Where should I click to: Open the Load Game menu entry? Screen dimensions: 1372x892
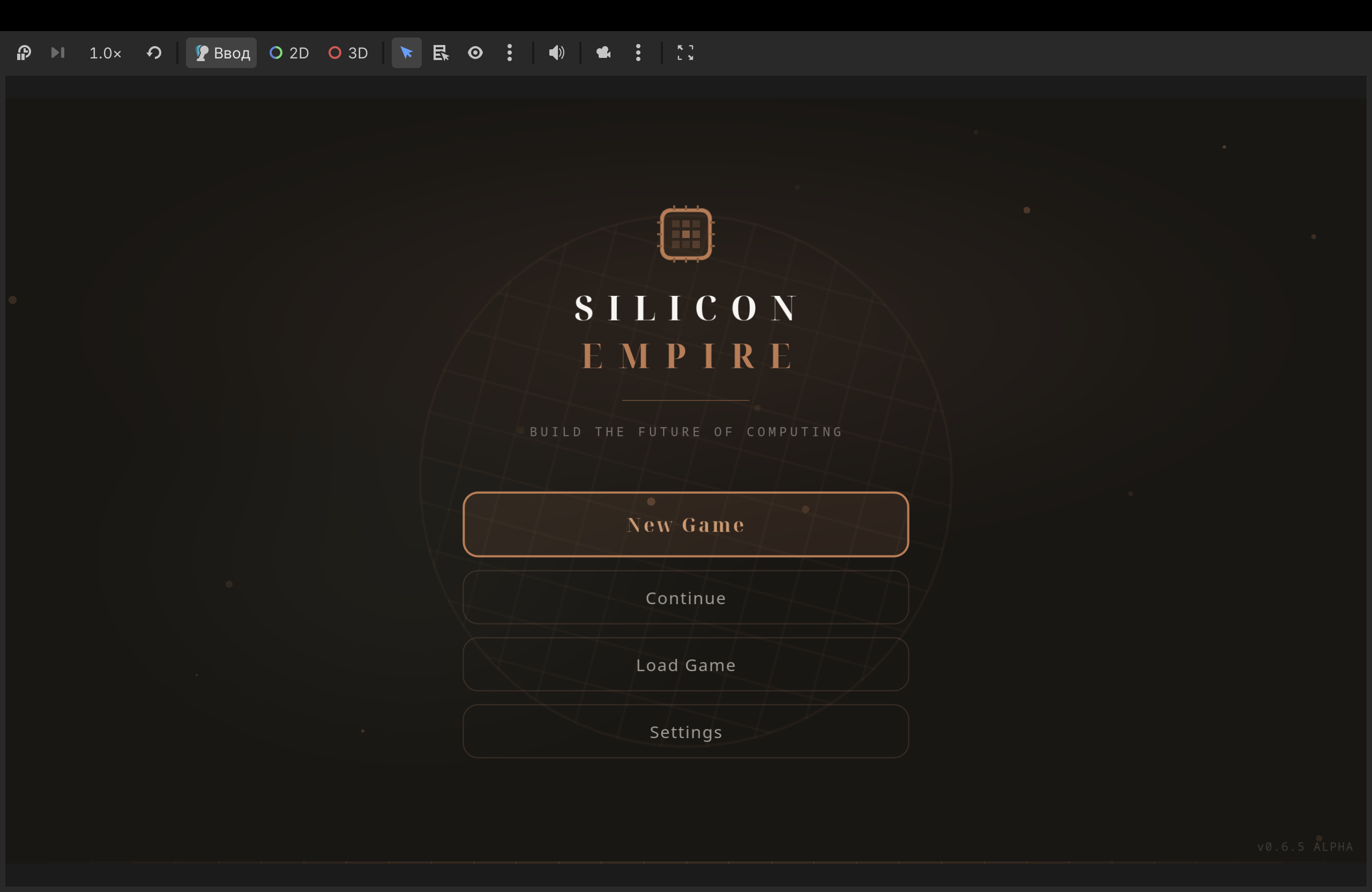pyautogui.click(x=685, y=665)
